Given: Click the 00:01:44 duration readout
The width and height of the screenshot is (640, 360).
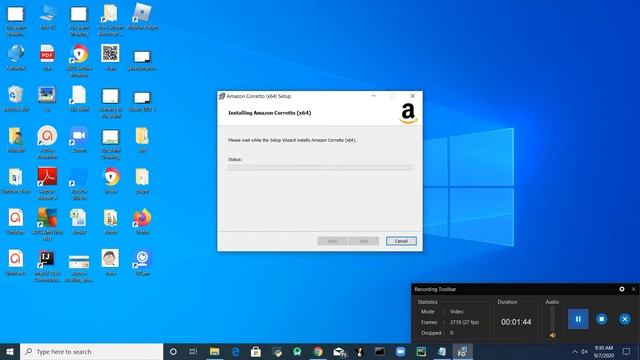Looking at the screenshot, I should click(x=516, y=322).
